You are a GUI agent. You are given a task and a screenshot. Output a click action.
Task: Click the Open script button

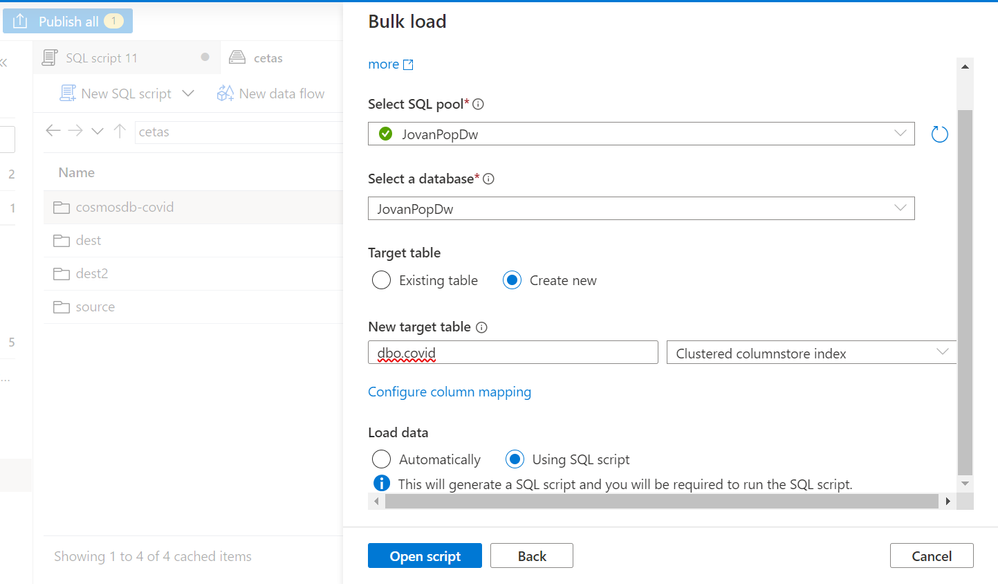tap(425, 556)
